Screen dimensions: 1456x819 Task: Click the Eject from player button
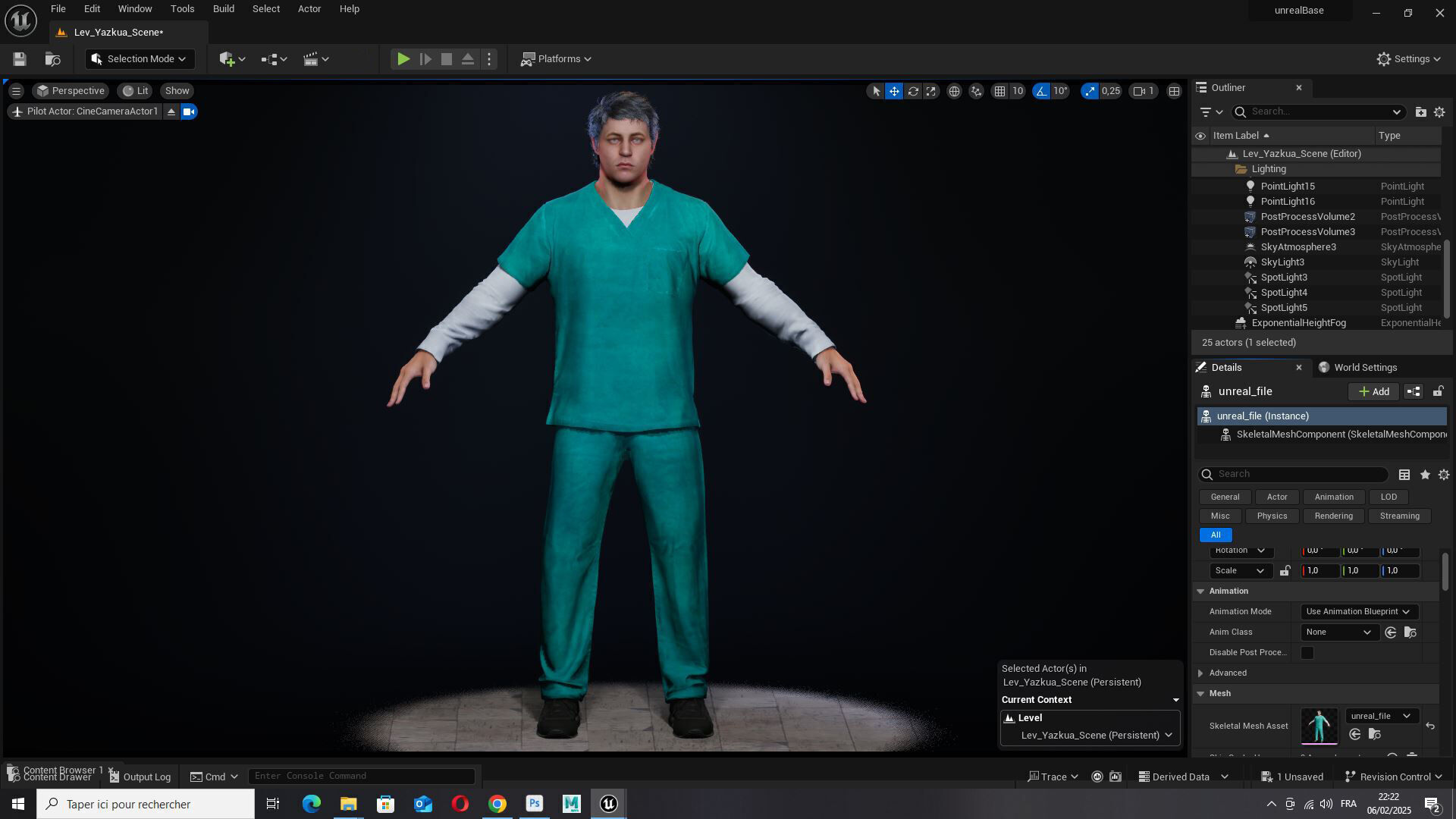(x=468, y=59)
